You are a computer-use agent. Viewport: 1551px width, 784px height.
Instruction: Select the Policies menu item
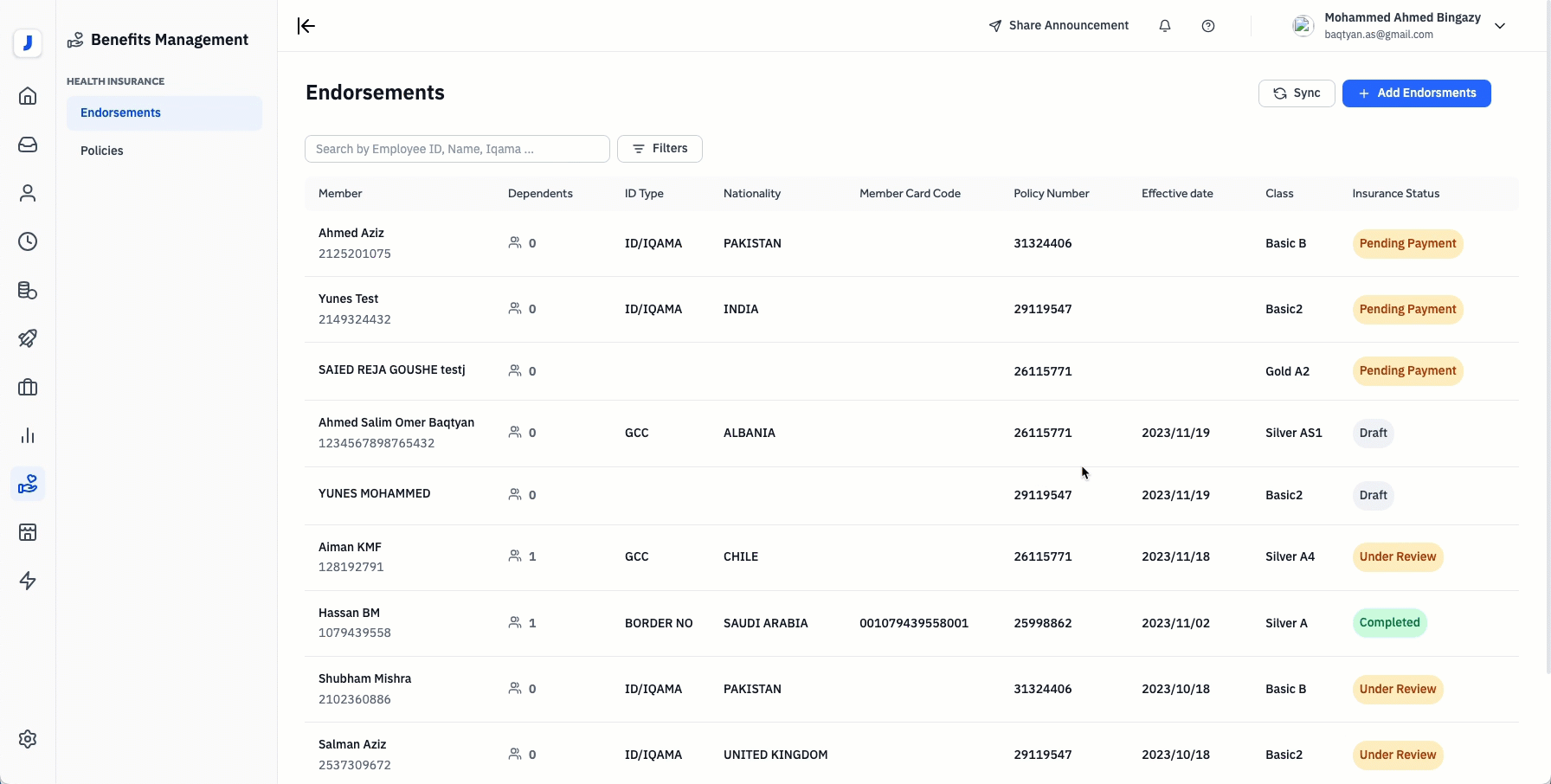coord(102,151)
